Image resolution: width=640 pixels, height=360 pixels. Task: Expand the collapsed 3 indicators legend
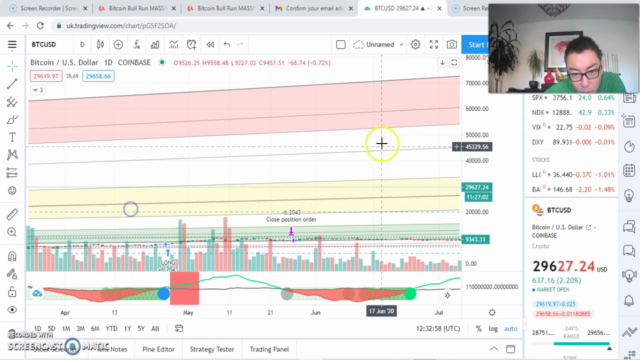click(x=38, y=90)
